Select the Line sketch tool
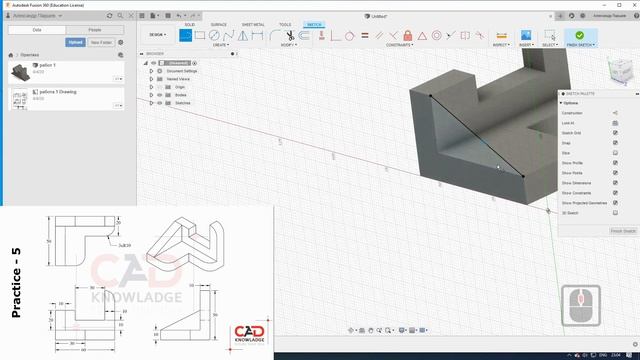 [x=185, y=35]
